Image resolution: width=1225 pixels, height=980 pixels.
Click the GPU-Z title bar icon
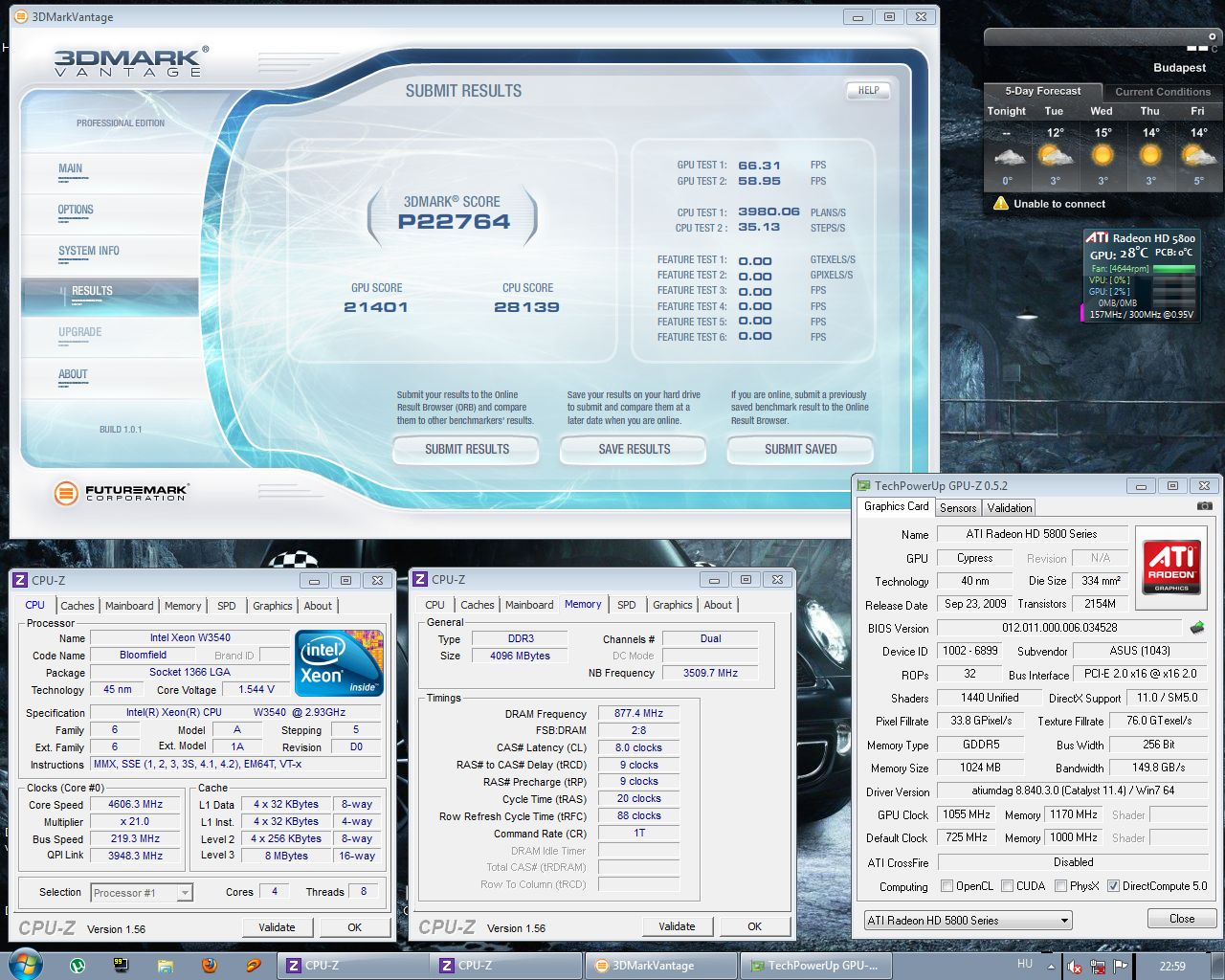[863, 485]
